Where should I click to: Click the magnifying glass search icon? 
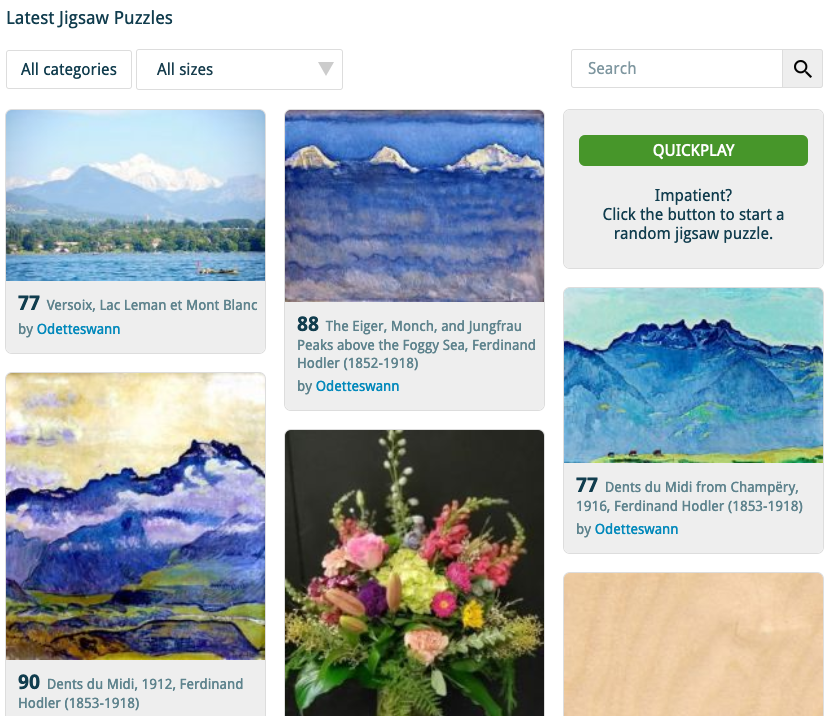(802, 69)
